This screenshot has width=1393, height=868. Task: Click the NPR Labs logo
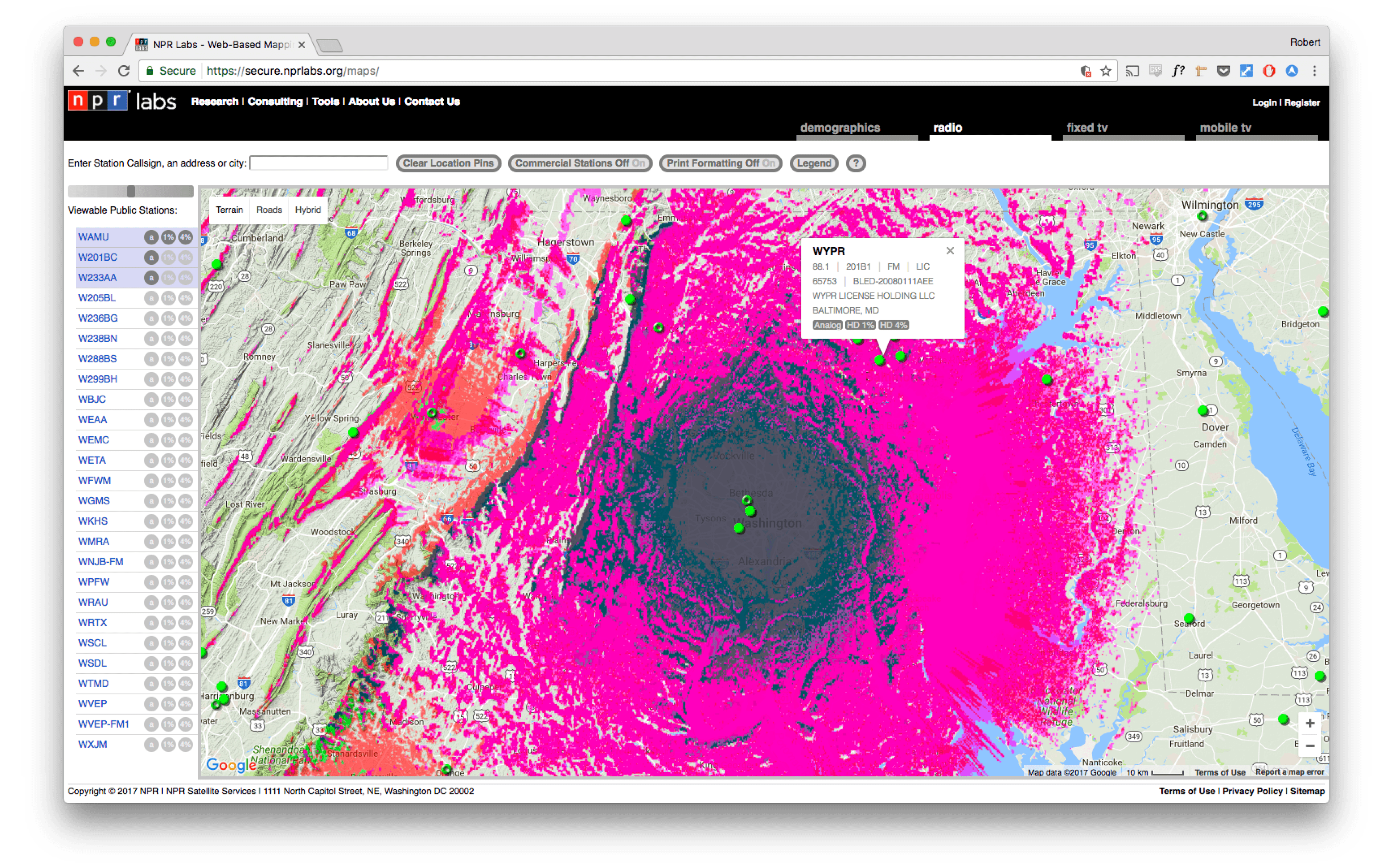click(122, 101)
